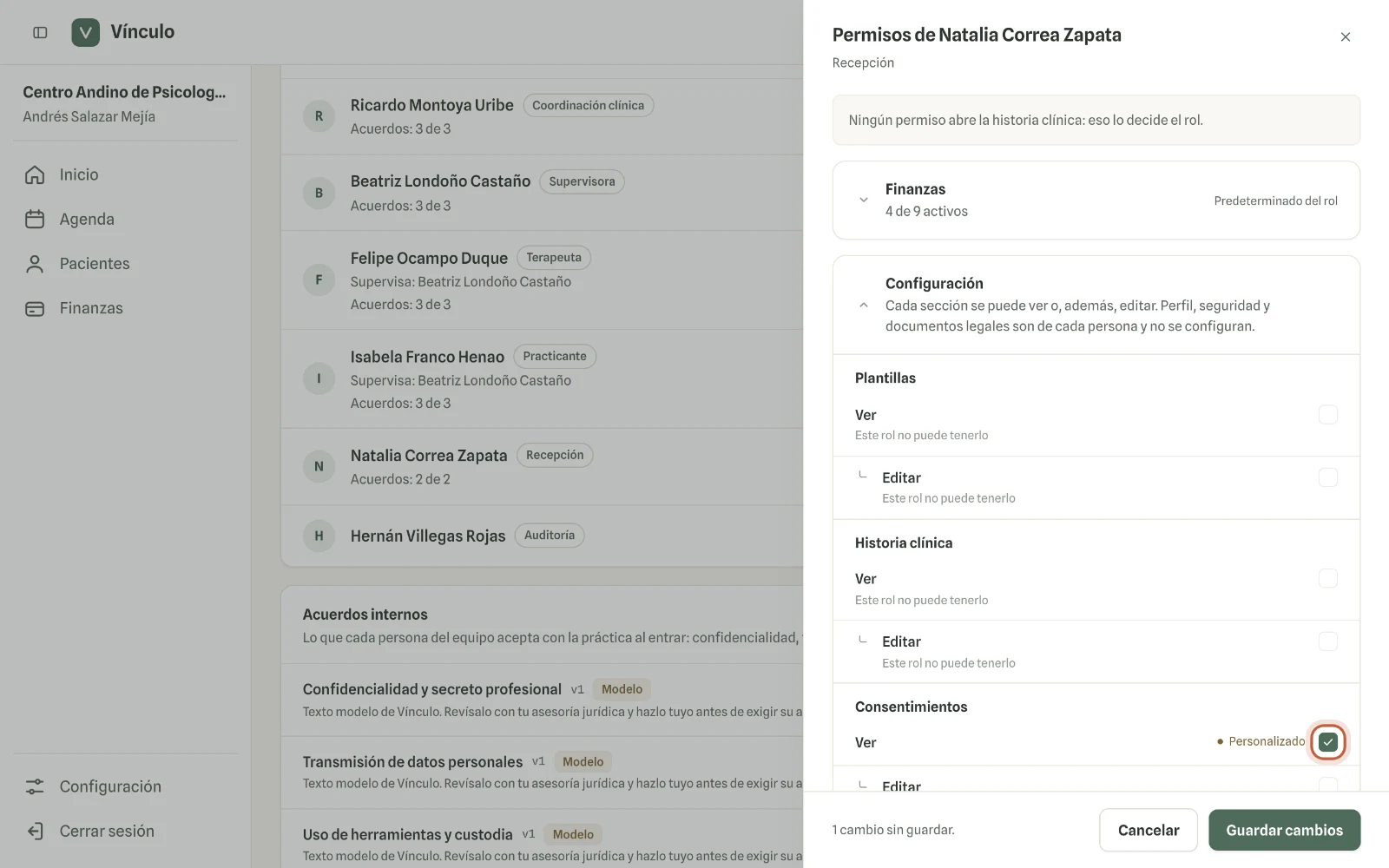Check Editar under Historia clínica
The height and width of the screenshot is (868, 1389).
pyautogui.click(x=1327, y=641)
